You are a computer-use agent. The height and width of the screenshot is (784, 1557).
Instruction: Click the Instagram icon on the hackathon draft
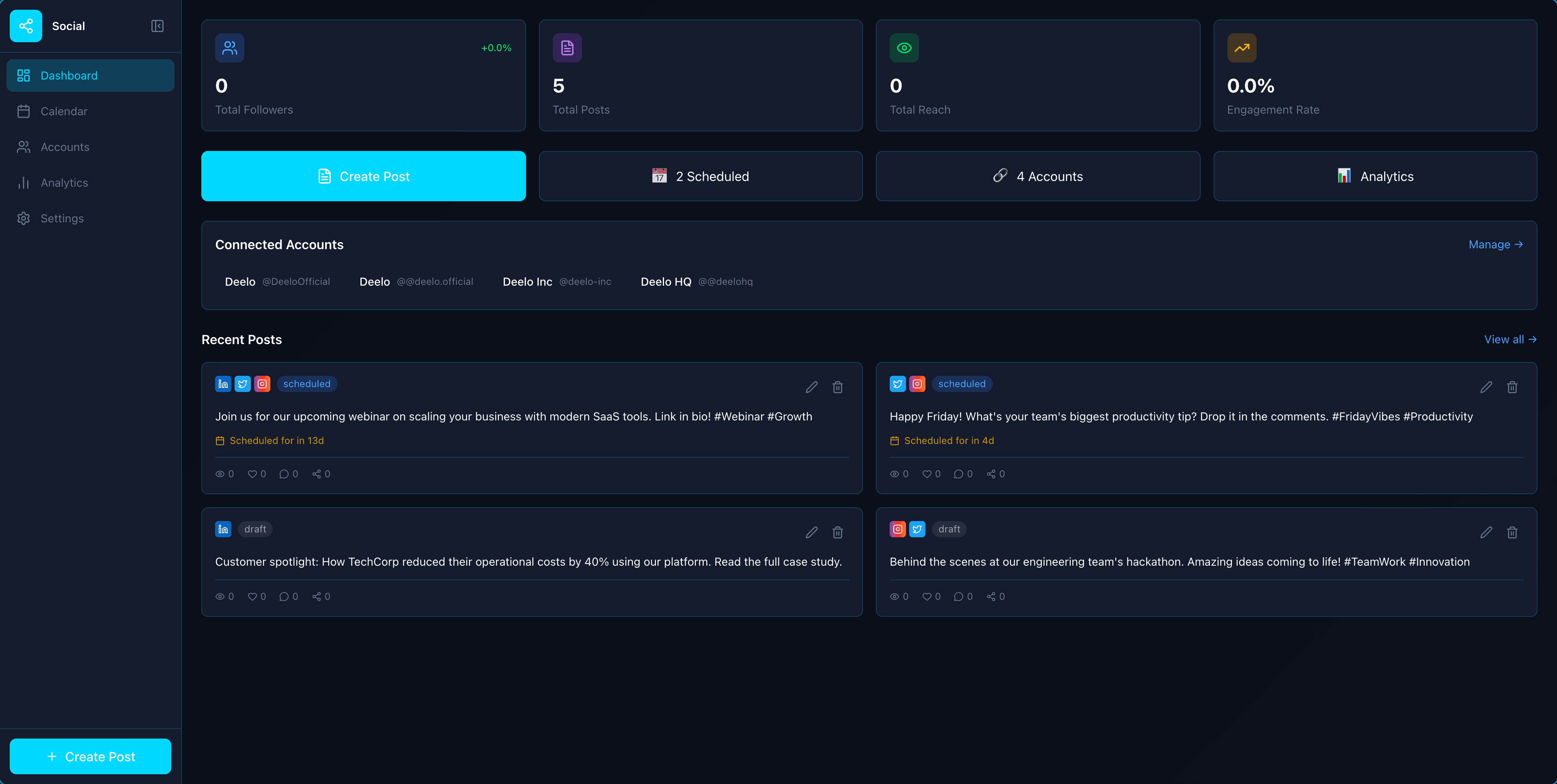point(897,529)
